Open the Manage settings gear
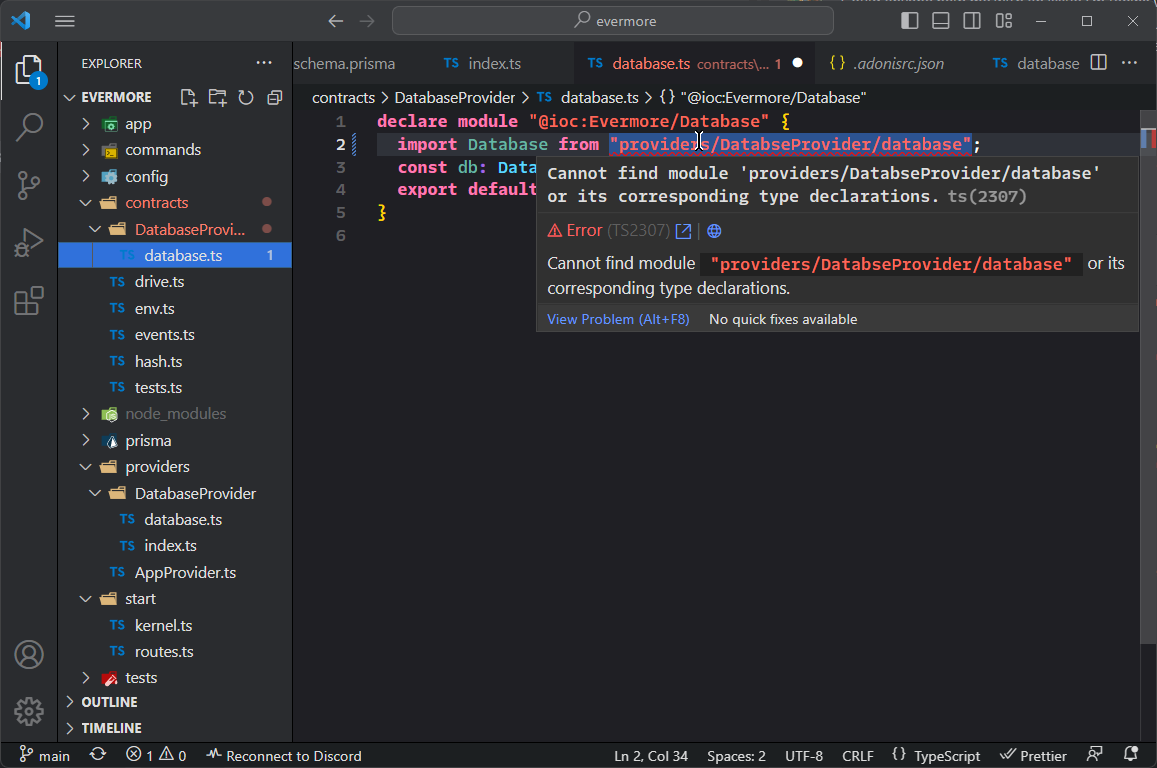This screenshot has width=1157, height=768. [29, 711]
